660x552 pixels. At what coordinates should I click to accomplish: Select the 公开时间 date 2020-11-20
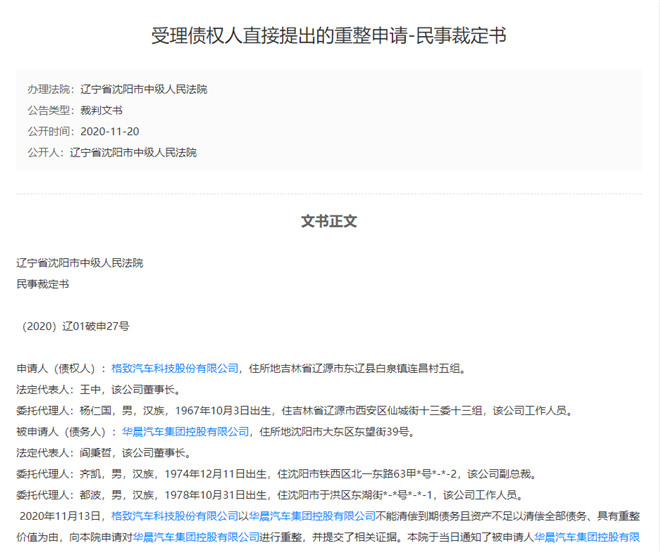click(x=110, y=131)
